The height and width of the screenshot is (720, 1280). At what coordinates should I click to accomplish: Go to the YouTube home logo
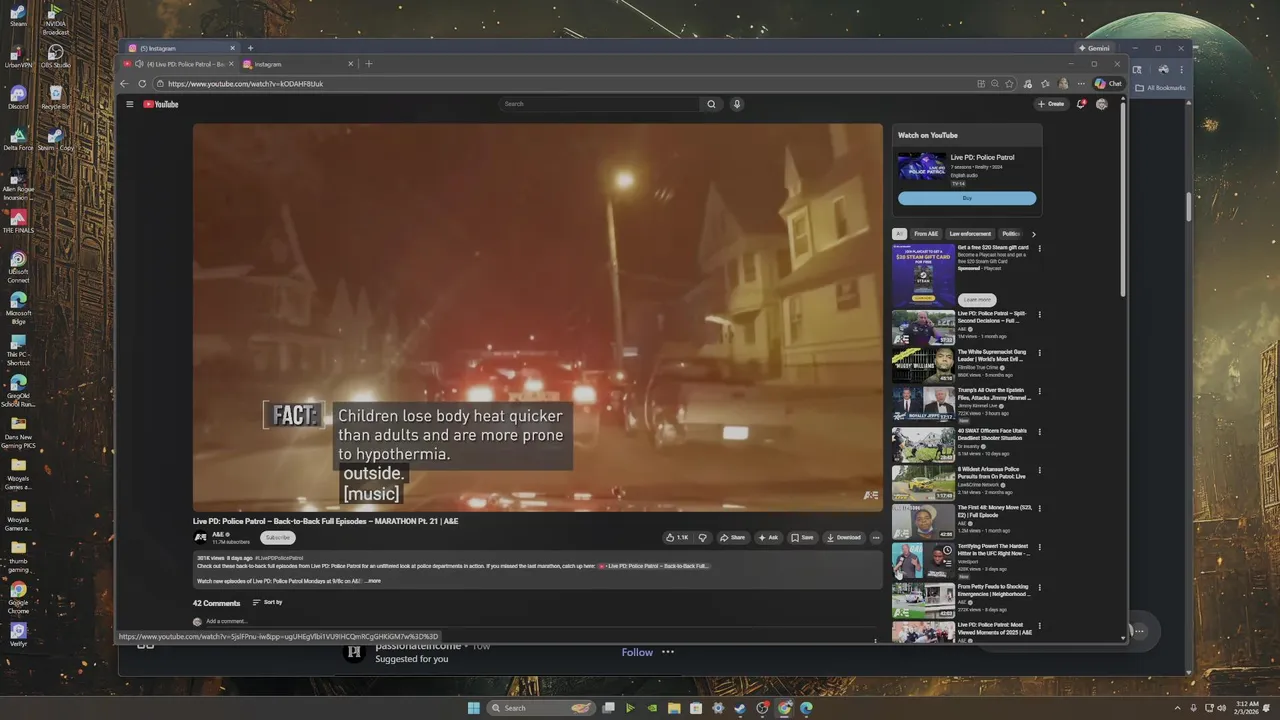coord(161,104)
